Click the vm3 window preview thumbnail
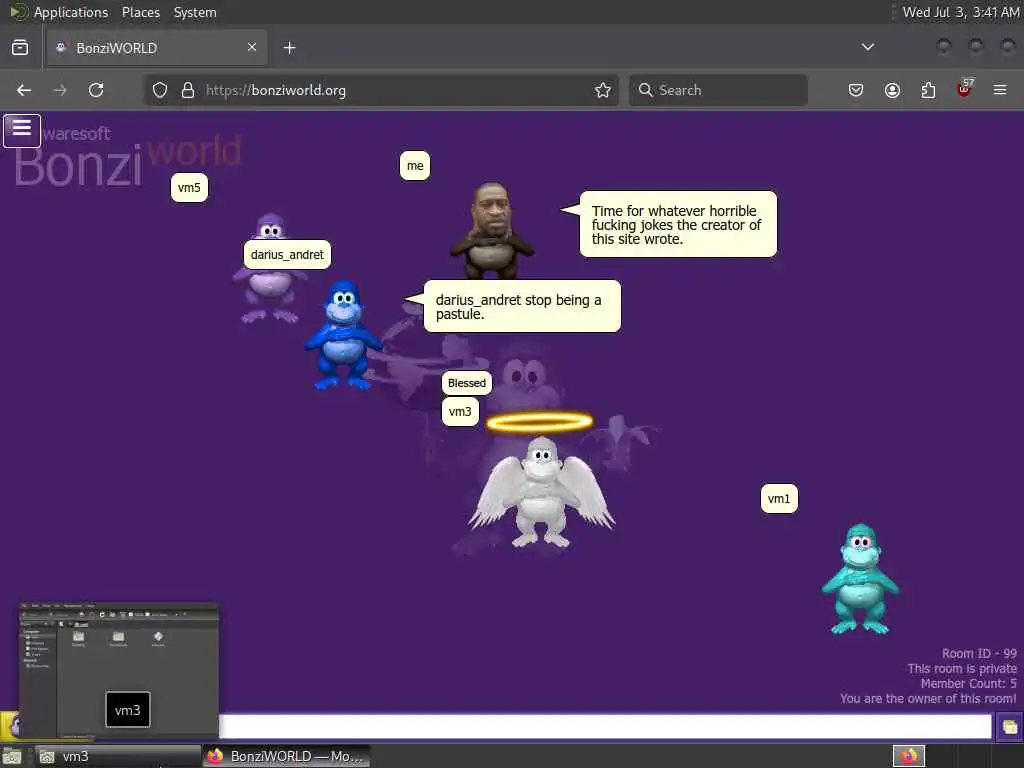Image resolution: width=1024 pixels, height=768 pixels. click(118, 671)
